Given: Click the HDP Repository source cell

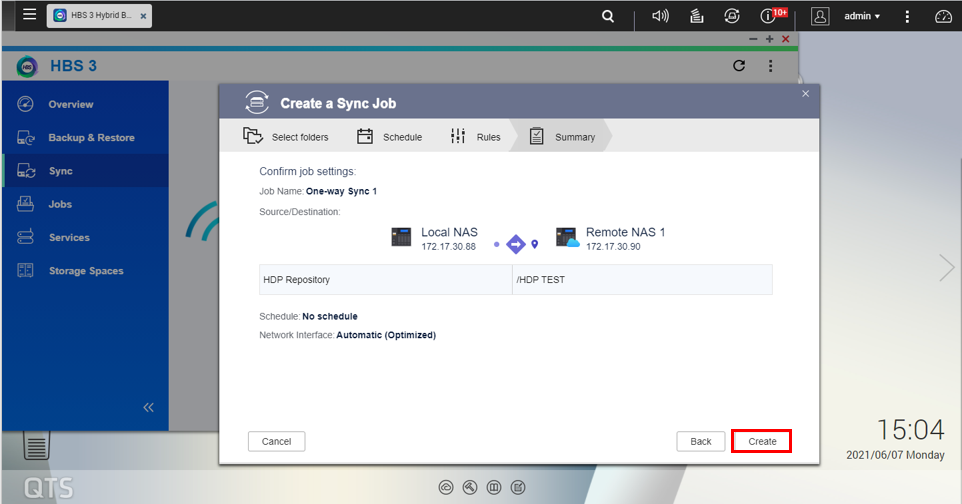Looking at the screenshot, I should (x=386, y=279).
